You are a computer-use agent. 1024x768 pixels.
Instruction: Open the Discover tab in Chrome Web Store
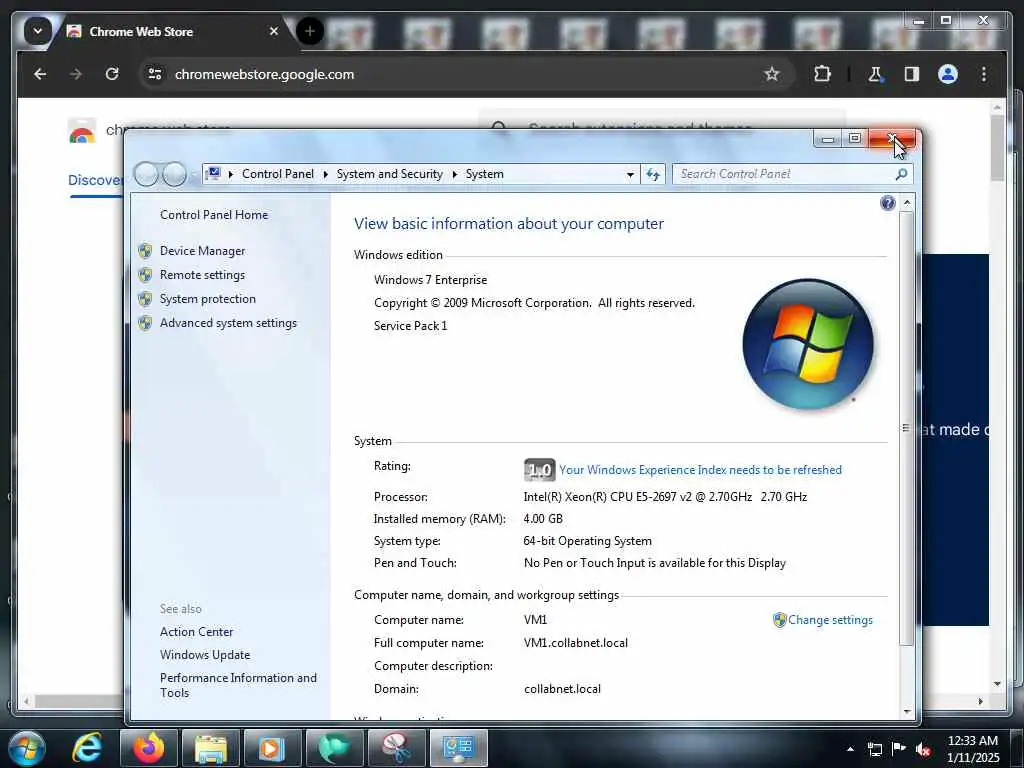point(95,180)
